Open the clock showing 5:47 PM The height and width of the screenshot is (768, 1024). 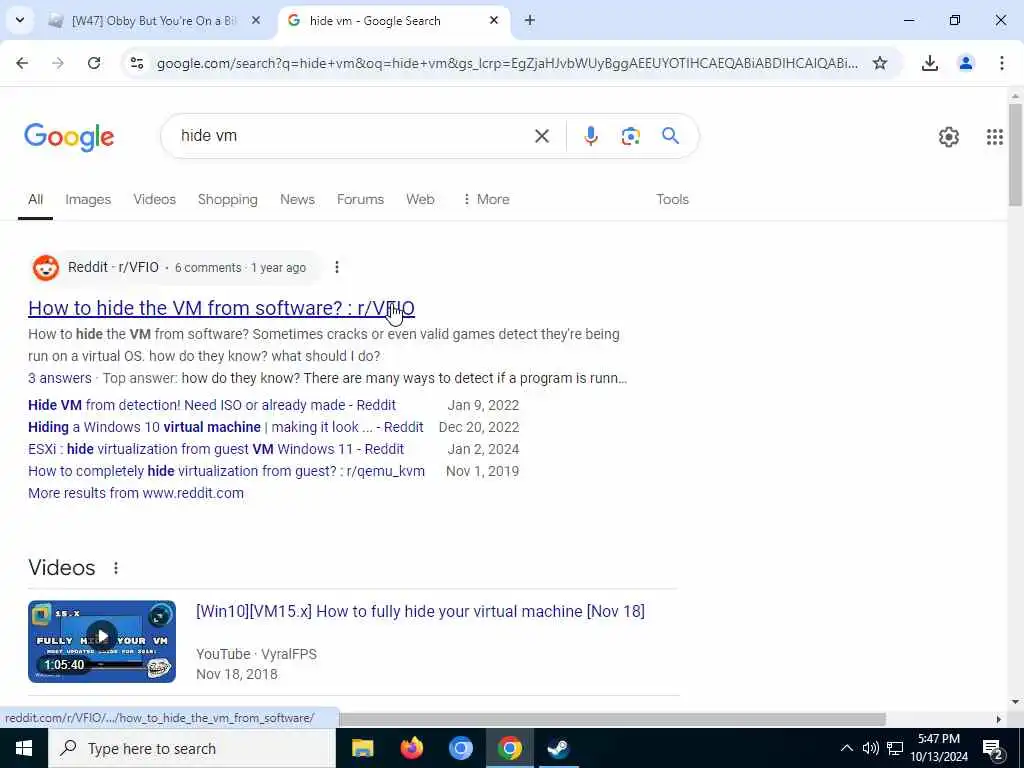point(939,748)
